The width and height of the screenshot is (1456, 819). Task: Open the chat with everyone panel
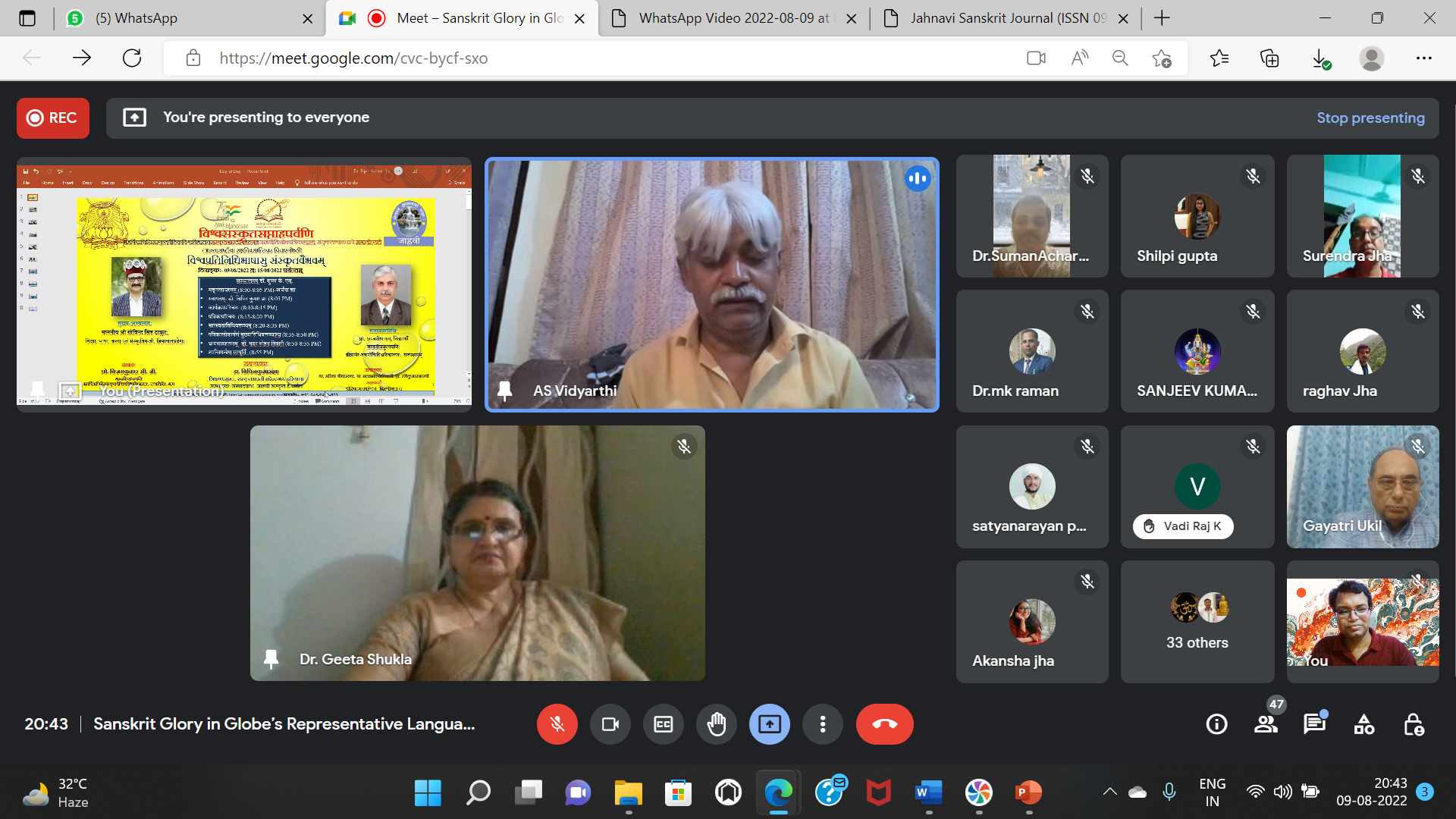pos(1314,724)
